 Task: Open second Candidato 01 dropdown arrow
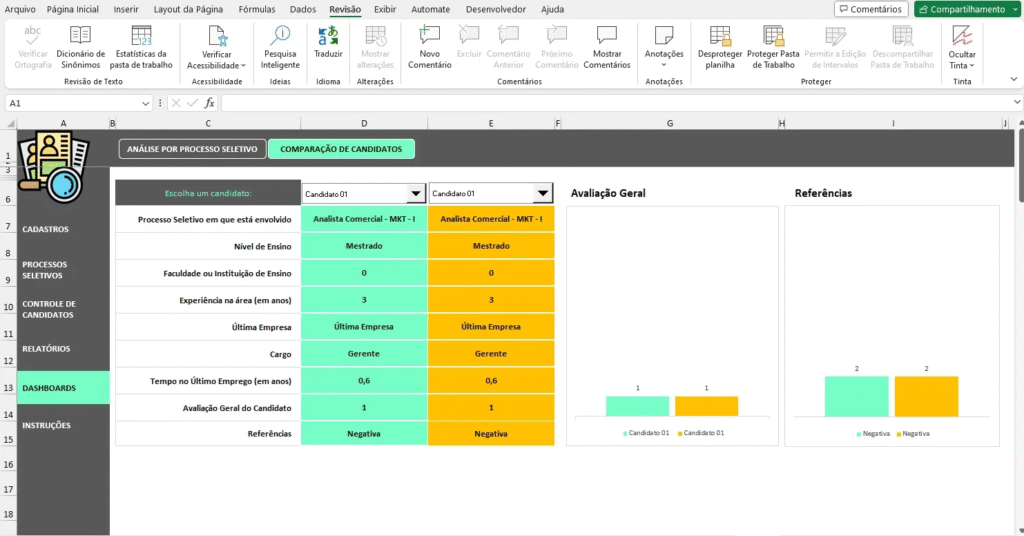pyautogui.click(x=542, y=194)
